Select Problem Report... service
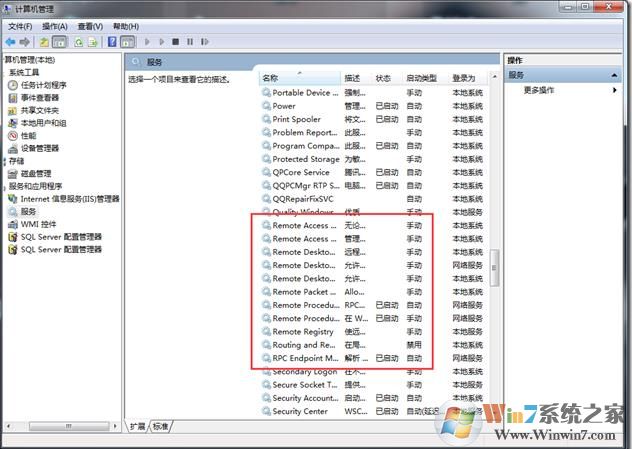Image resolution: width=632 pixels, height=449 pixels. pos(373,133)
